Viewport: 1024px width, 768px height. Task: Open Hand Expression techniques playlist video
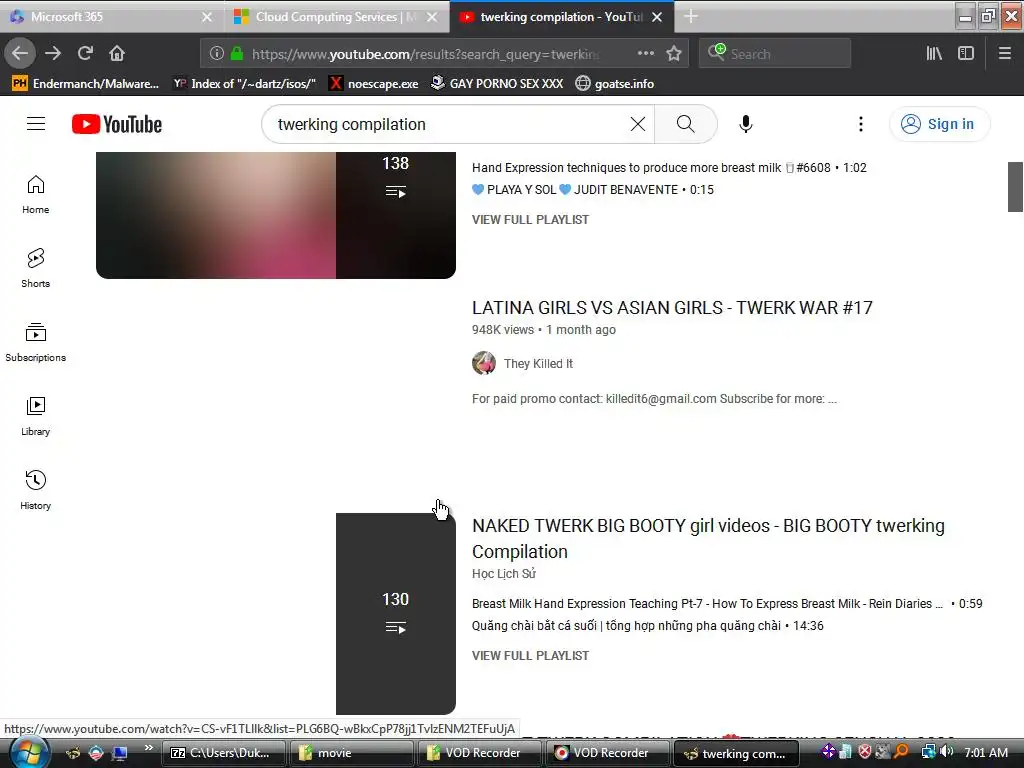point(669,168)
